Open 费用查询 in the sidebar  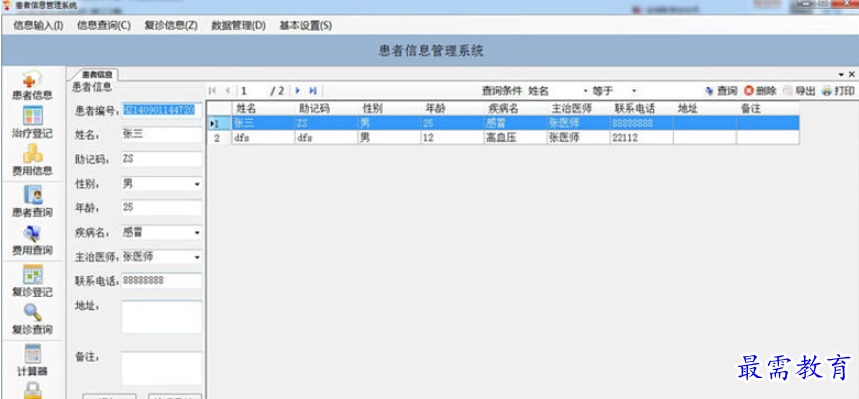[32, 241]
